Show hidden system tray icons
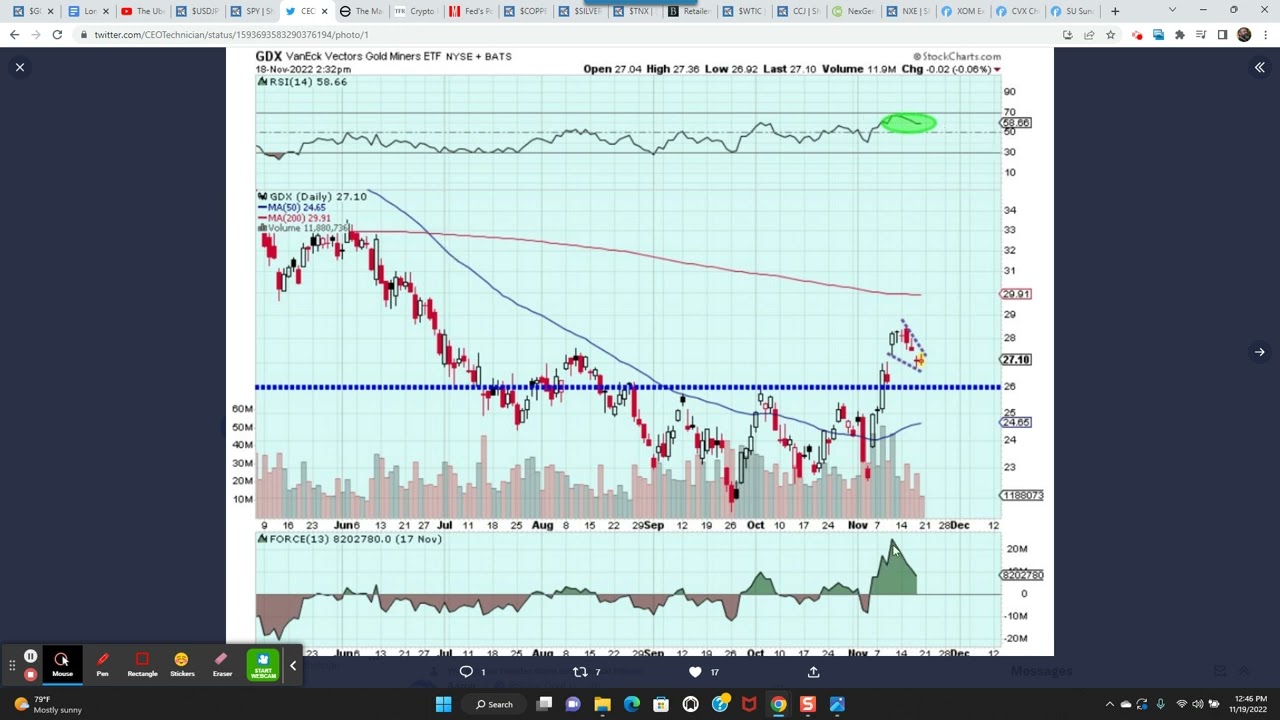 click(x=1109, y=704)
